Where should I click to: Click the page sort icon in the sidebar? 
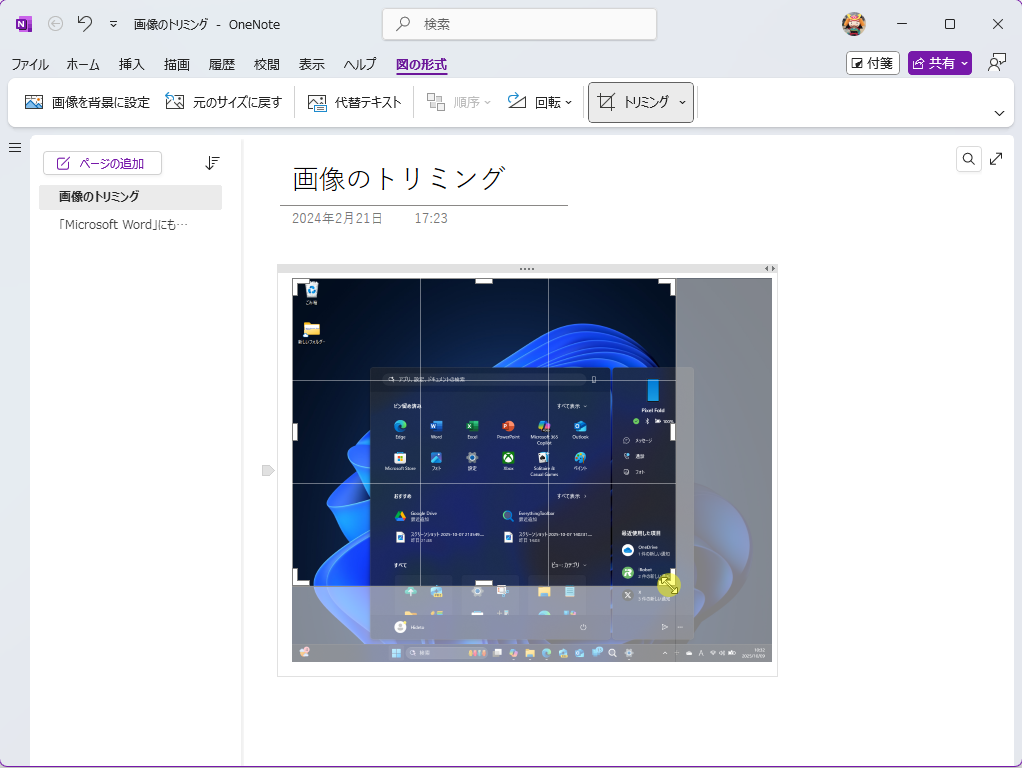211,163
